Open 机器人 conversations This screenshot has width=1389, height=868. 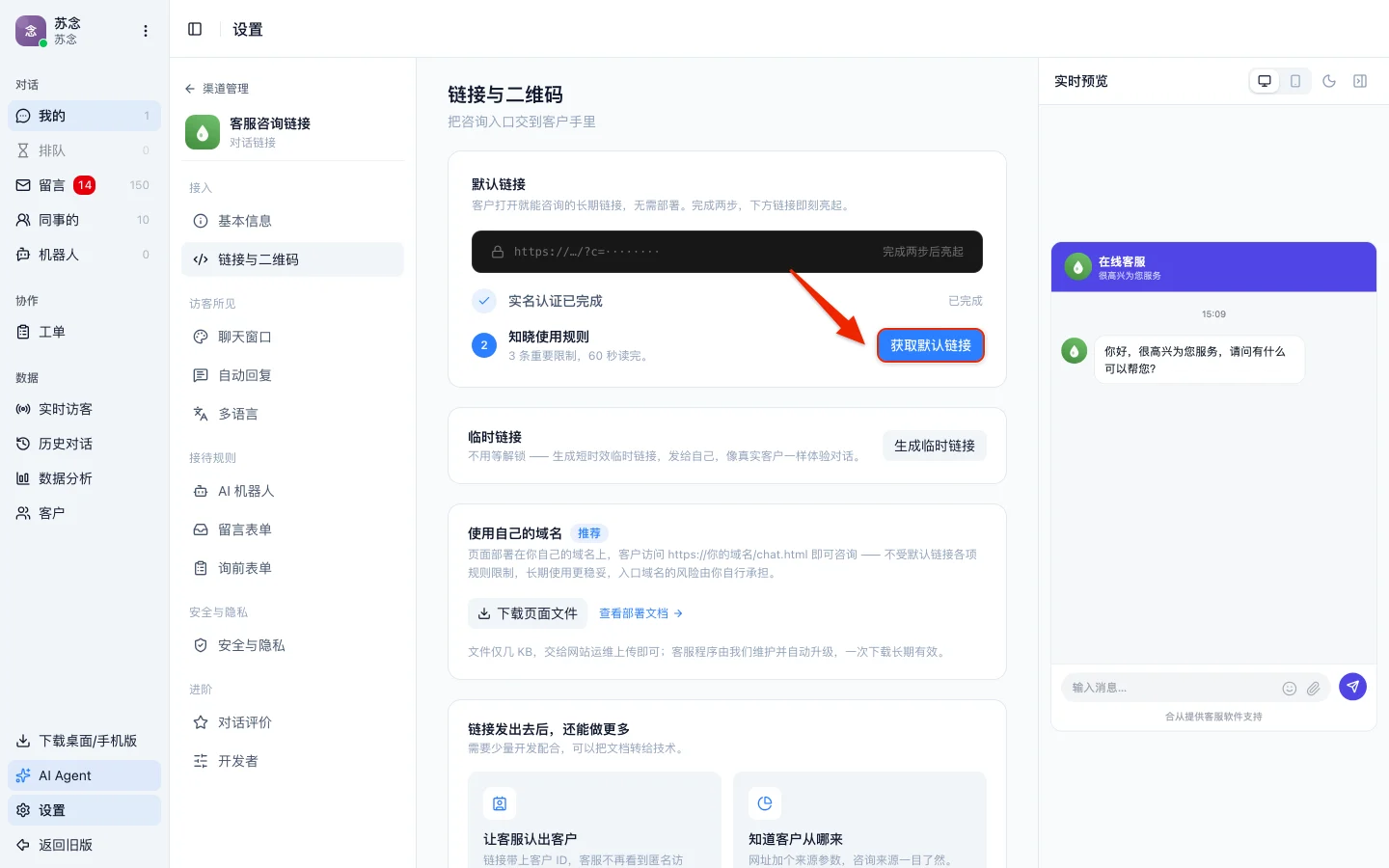pos(85,255)
